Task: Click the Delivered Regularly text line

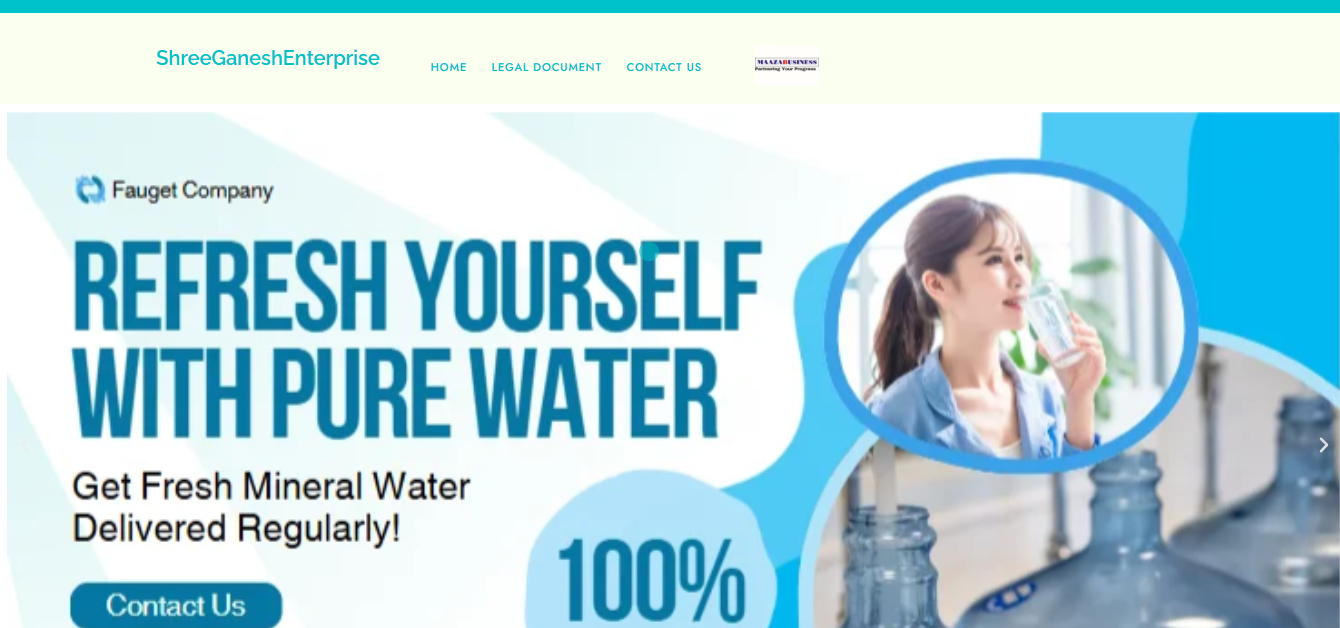Action: pyautogui.click(x=236, y=529)
